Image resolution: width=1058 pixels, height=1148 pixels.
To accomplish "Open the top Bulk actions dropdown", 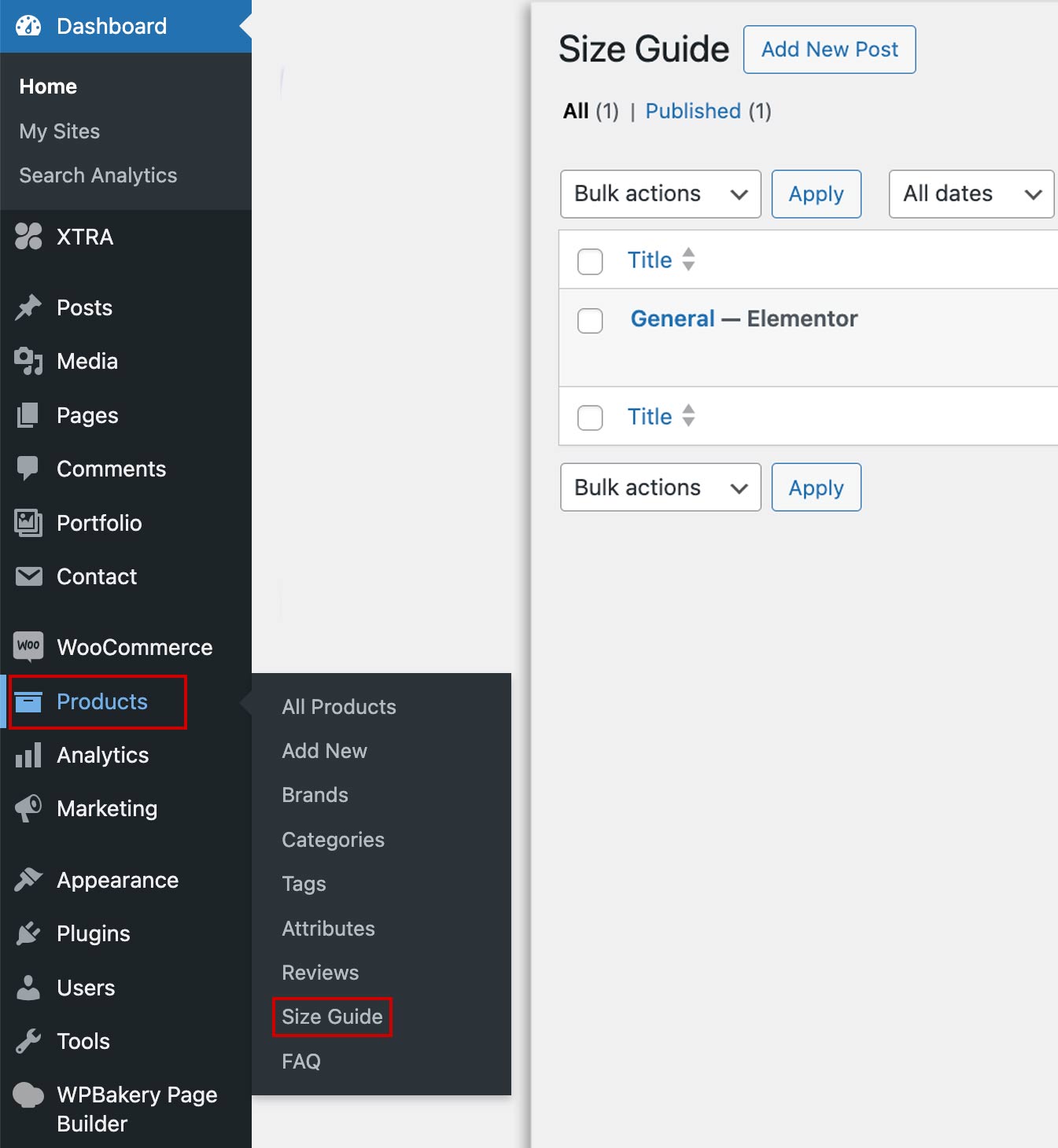I will 660,194.
